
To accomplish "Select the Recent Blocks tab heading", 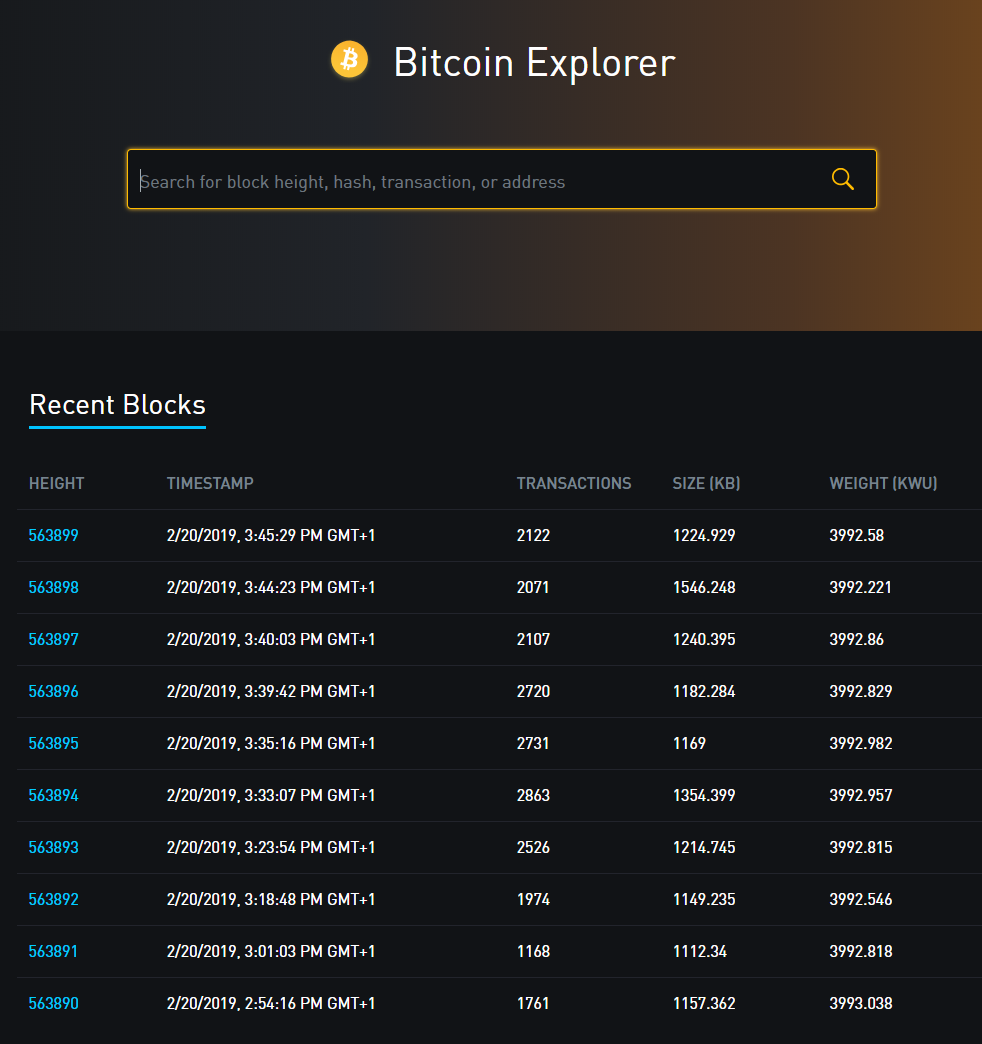I will pos(117,405).
